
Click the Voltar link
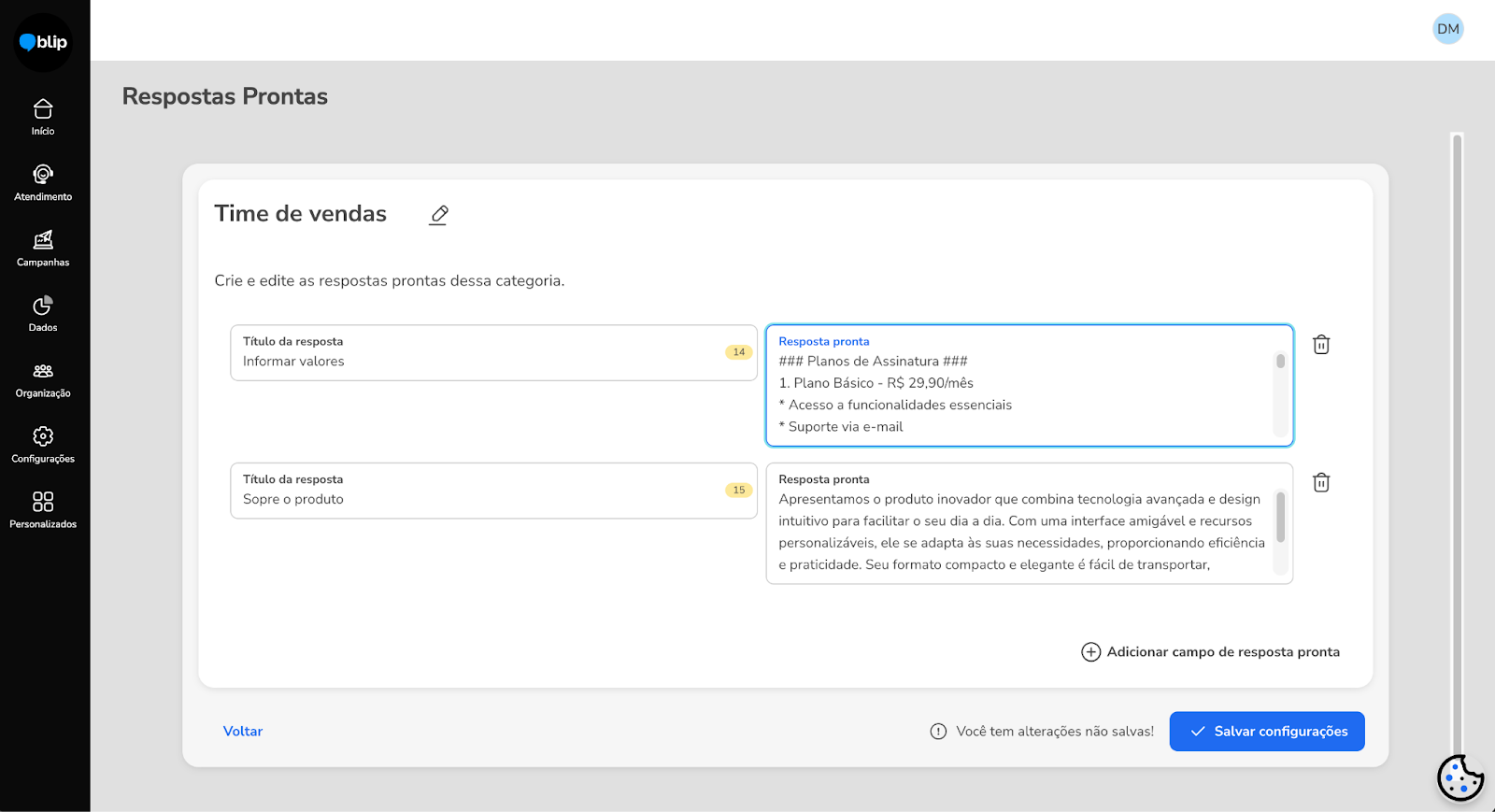[x=243, y=732]
